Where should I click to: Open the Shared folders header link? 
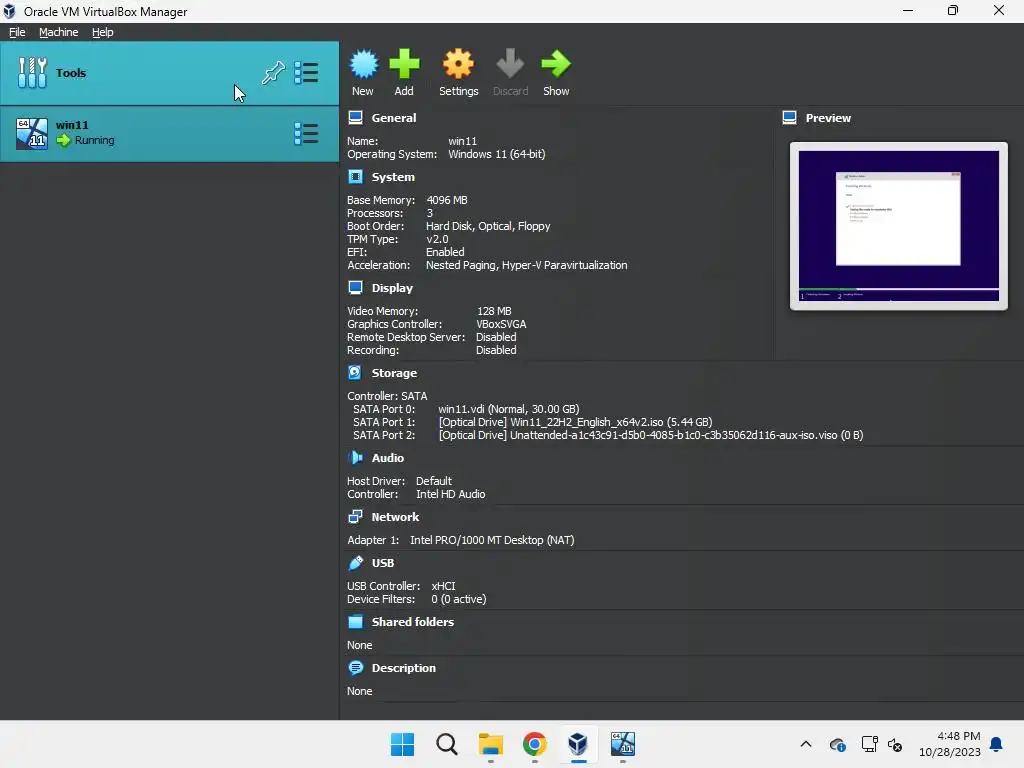[x=412, y=621]
